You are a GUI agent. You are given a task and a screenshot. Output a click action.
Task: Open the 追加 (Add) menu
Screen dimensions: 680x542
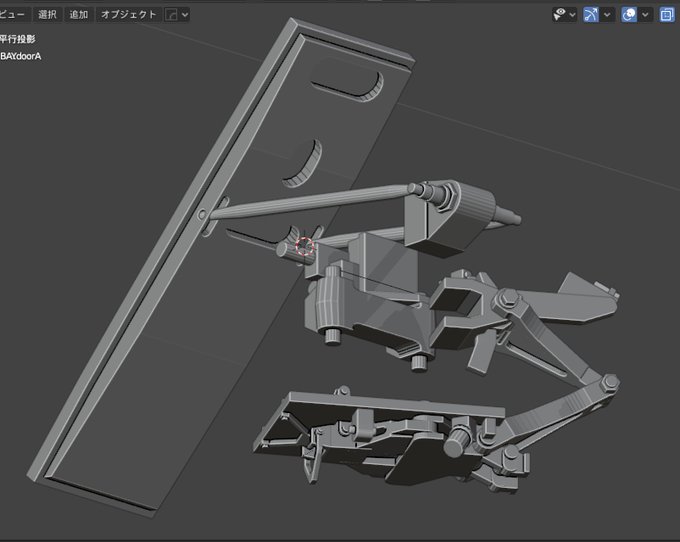(x=79, y=14)
